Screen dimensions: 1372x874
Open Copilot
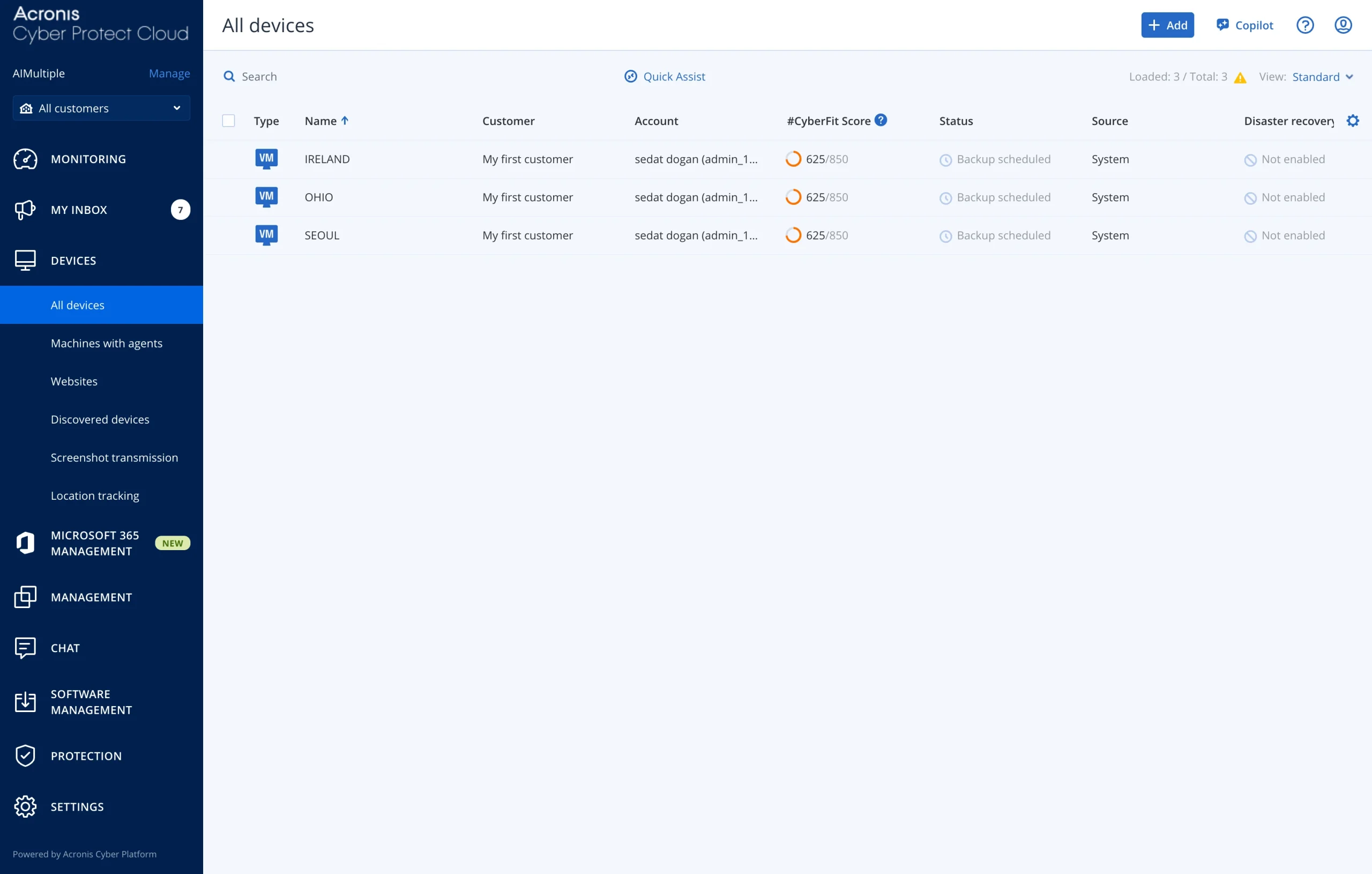[x=1245, y=25]
